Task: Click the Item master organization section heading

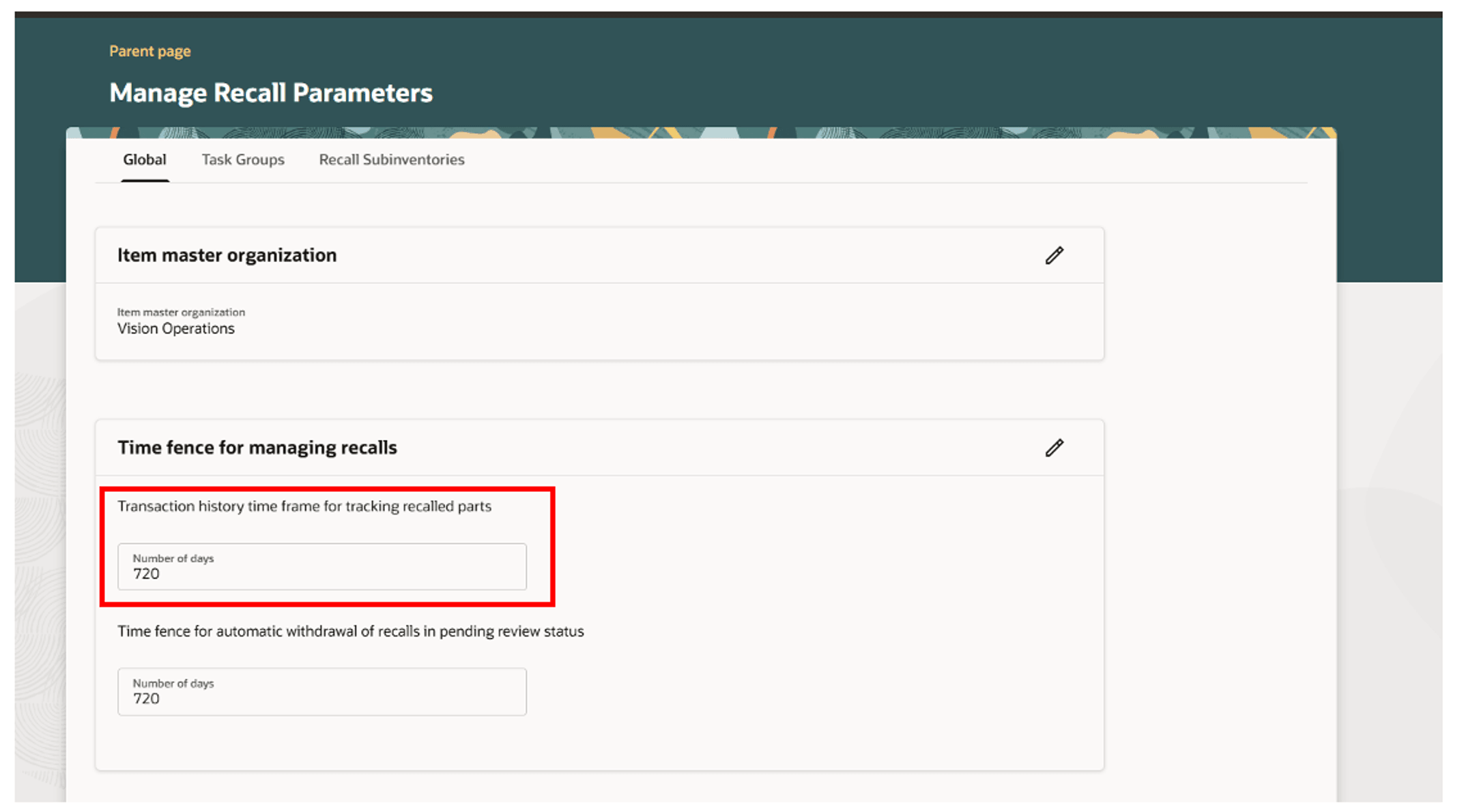Action: (x=227, y=255)
